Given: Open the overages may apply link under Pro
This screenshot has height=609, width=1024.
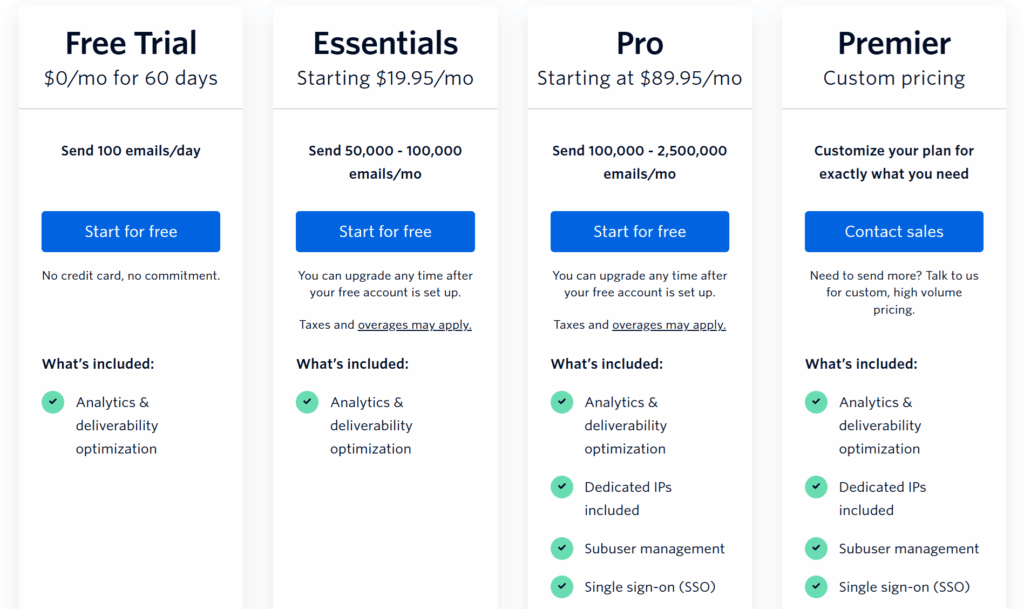Looking at the screenshot, I should click(x=668, y=325).
